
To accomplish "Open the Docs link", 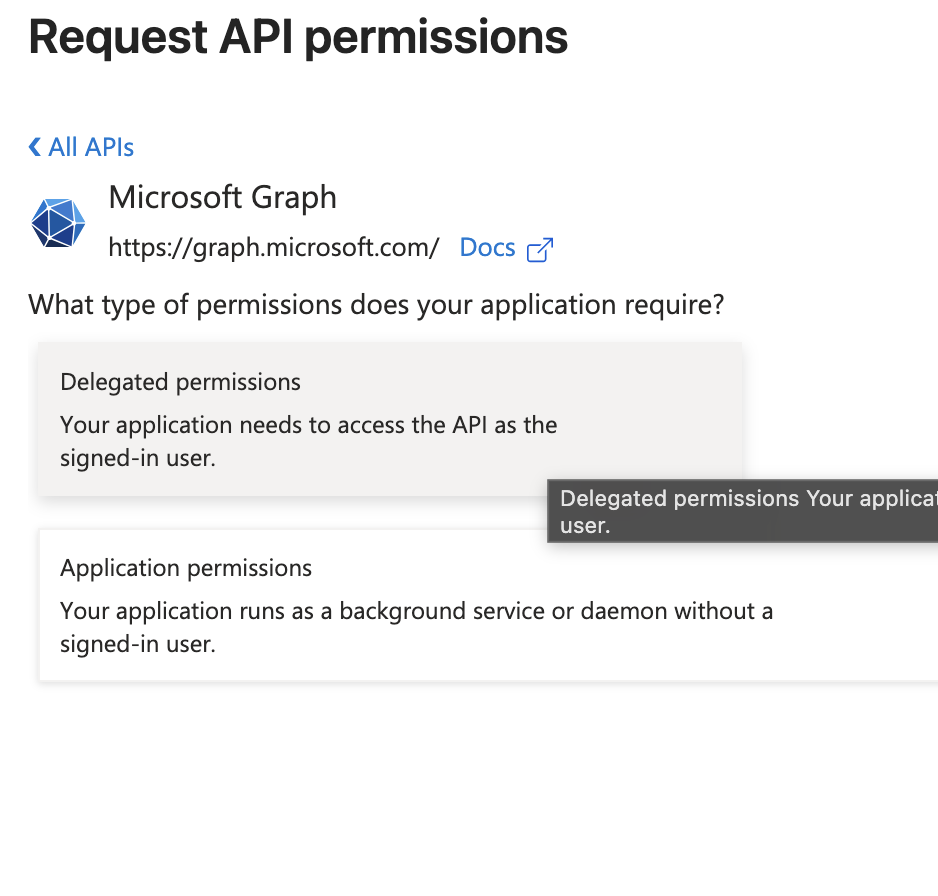I will [488, 248].
